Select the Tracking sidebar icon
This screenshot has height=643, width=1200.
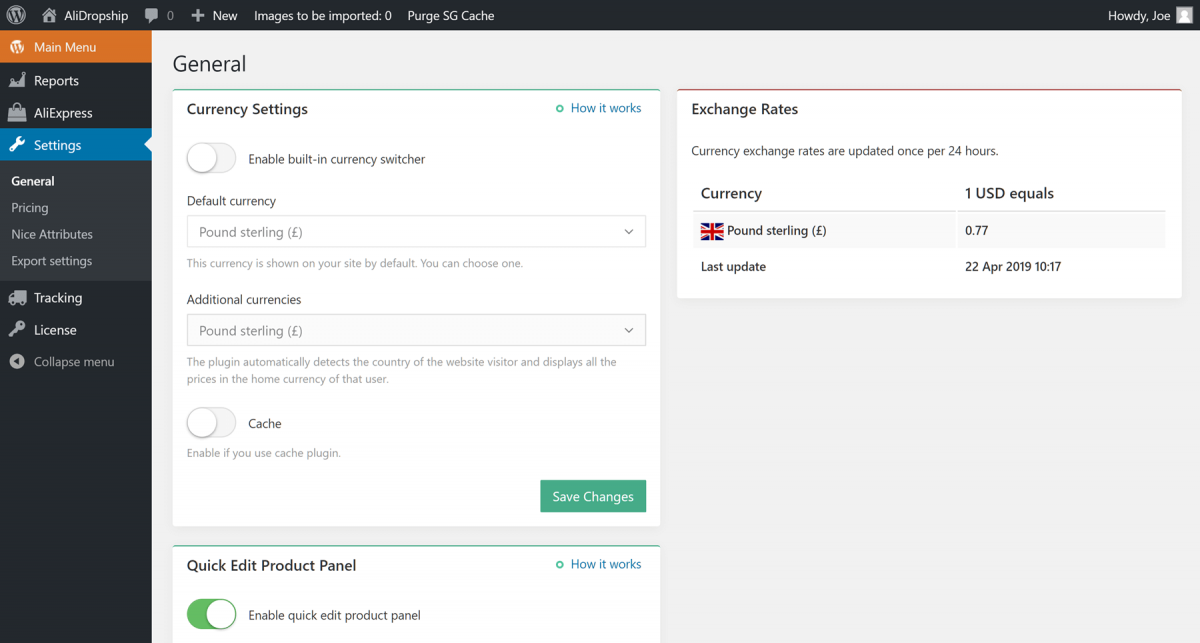pos(20,297)
